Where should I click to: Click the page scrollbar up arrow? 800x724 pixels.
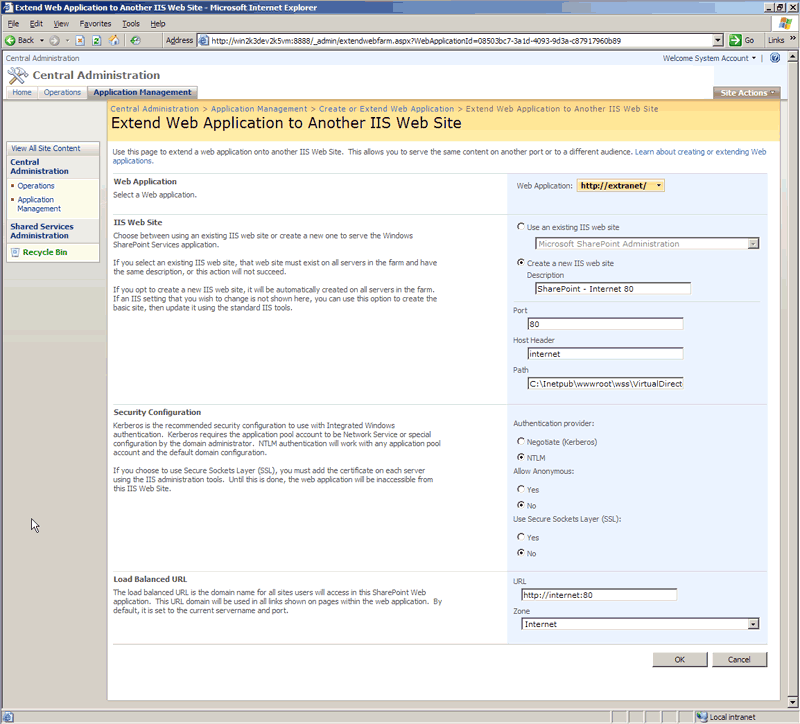792,56
